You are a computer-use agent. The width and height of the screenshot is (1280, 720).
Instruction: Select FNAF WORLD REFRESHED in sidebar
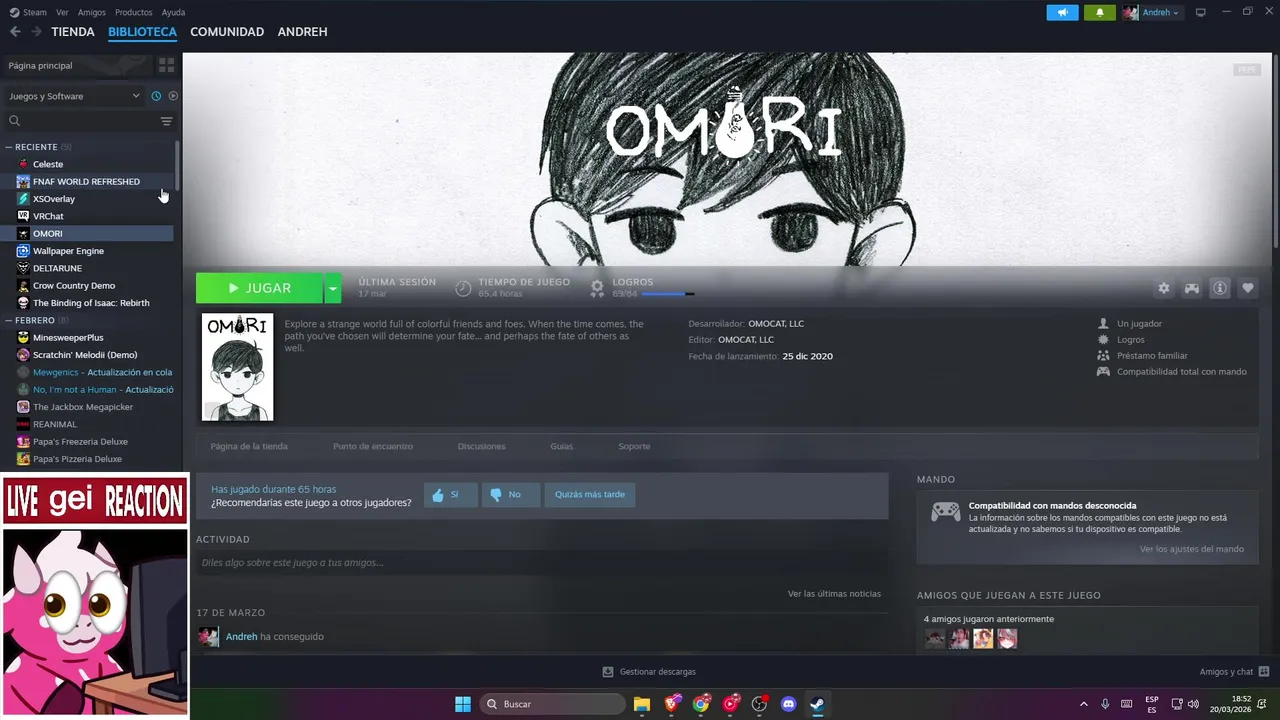(88, 181)
